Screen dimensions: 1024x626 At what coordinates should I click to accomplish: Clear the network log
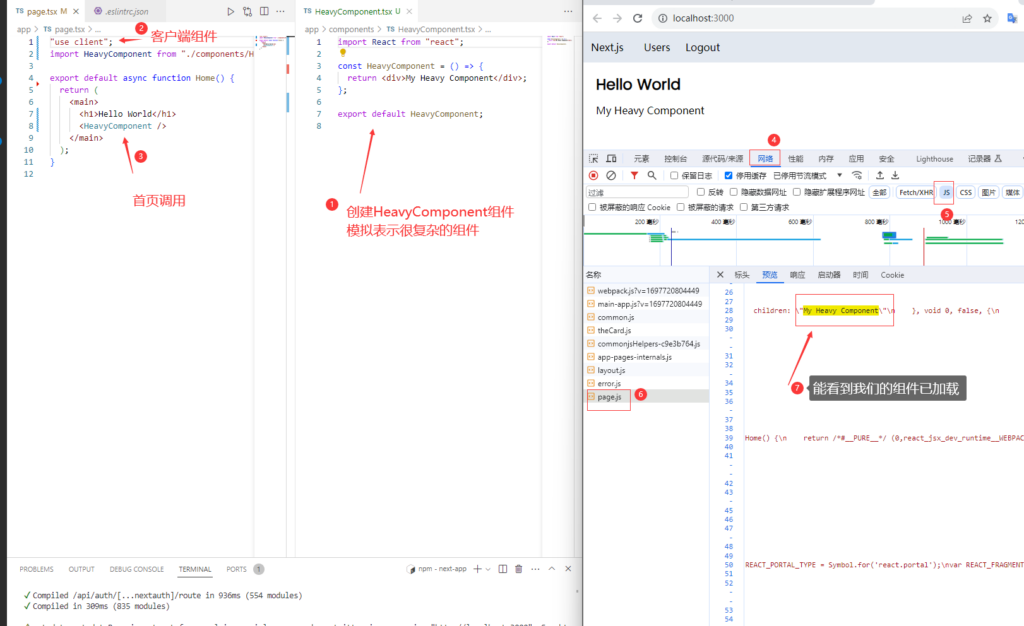[611, 175]
